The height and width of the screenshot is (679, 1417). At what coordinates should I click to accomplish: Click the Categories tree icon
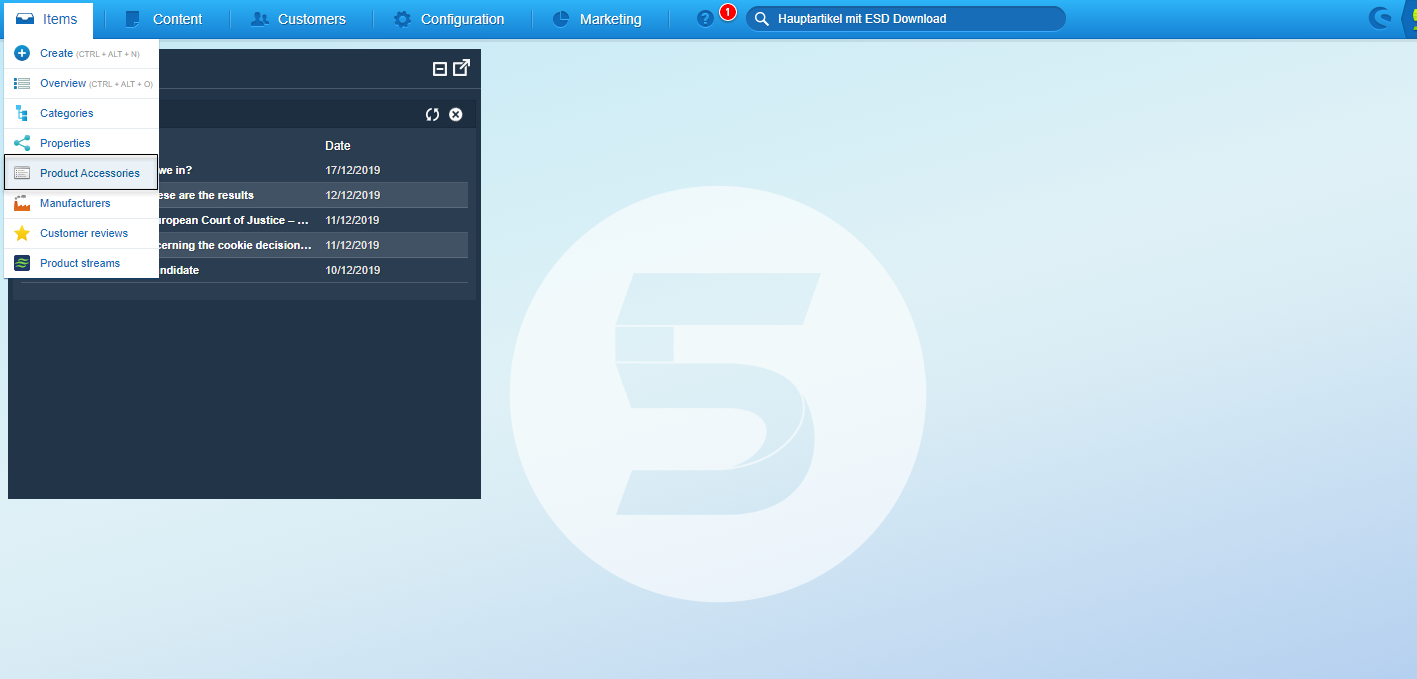22,113
